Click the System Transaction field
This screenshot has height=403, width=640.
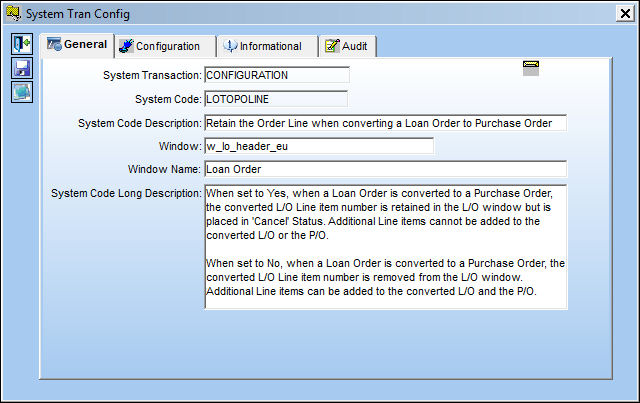pyautogui.click(x=277, y=75)
